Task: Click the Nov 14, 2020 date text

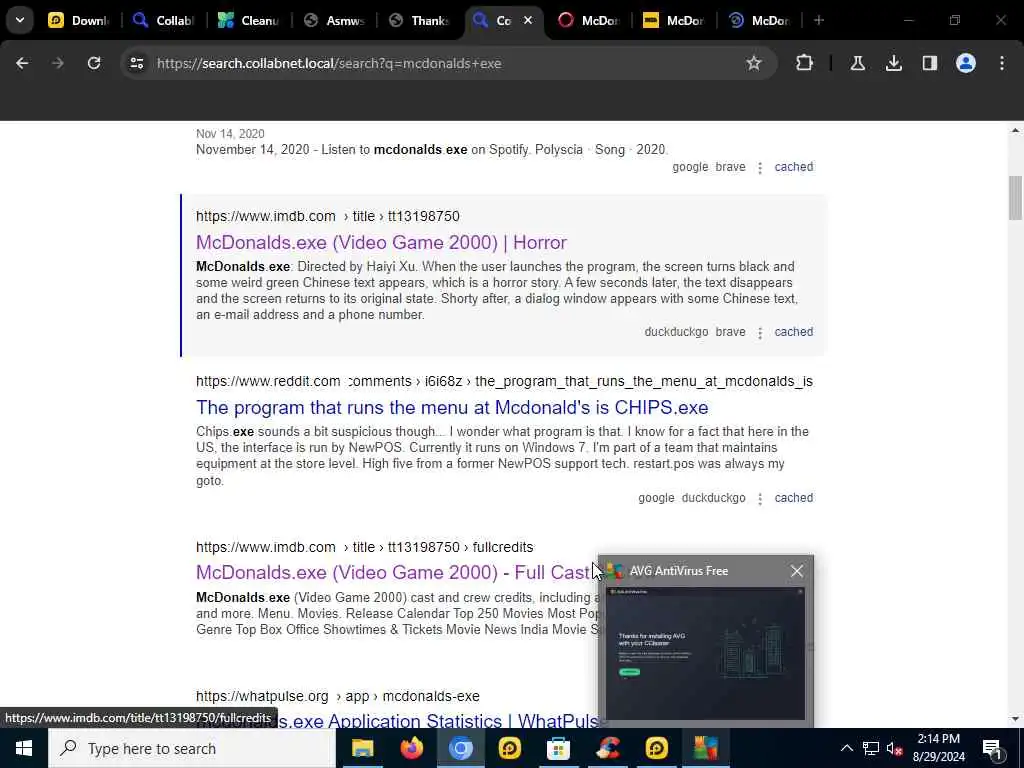Action: click(230, 134)
